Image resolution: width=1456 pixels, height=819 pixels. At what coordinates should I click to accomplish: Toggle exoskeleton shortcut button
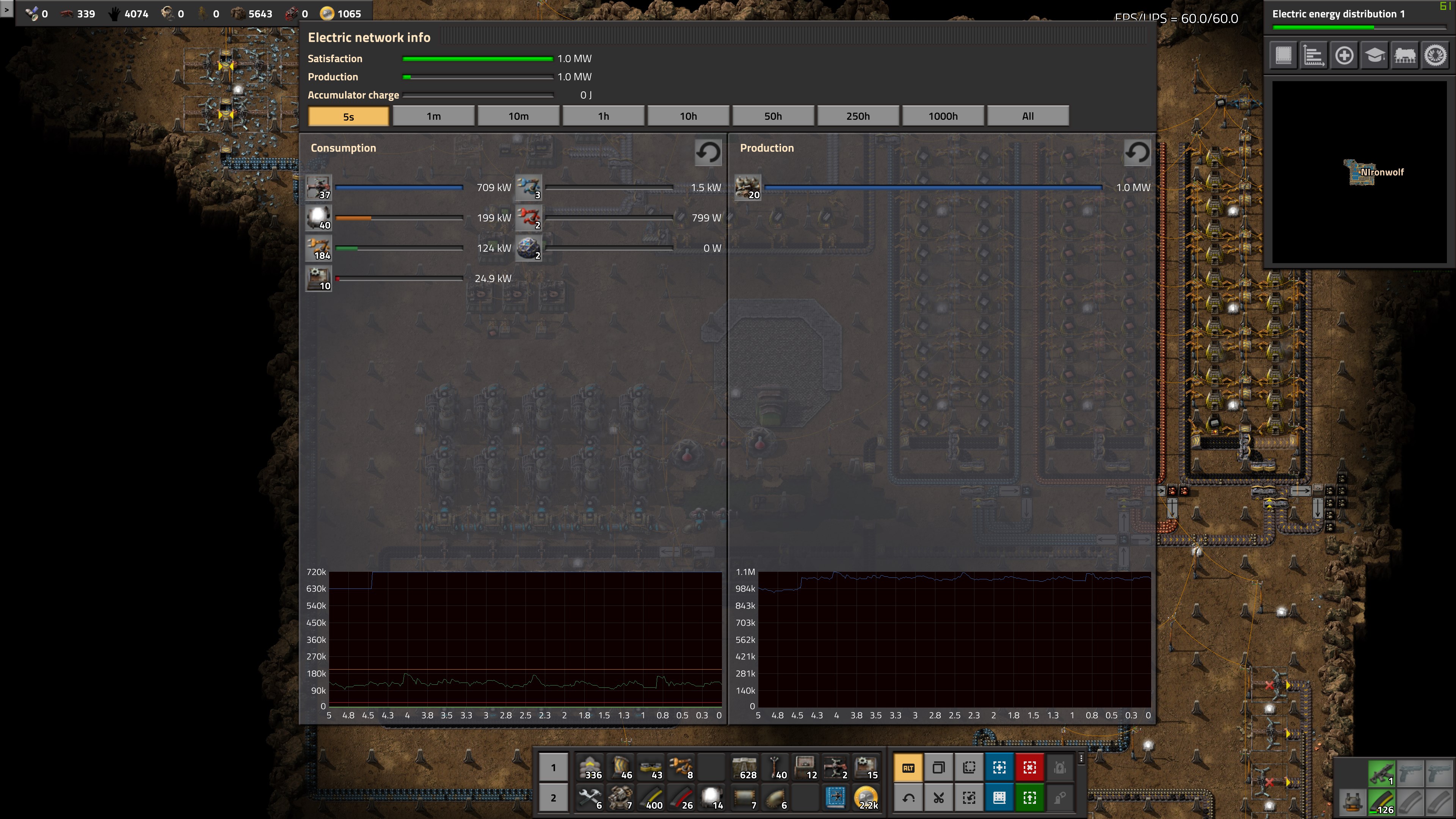1061,798
